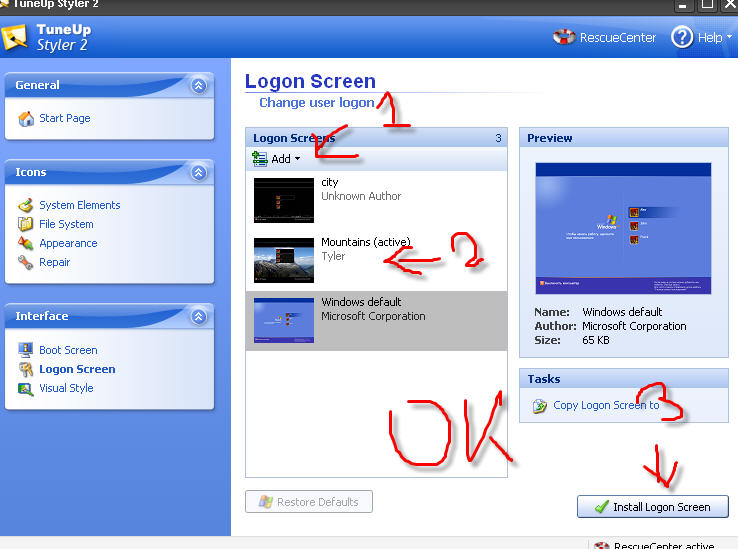Click 'Change user logon' subtitle
Image resolution: width=738 pixels, height=549 pixels.
(x=317, y=103)
